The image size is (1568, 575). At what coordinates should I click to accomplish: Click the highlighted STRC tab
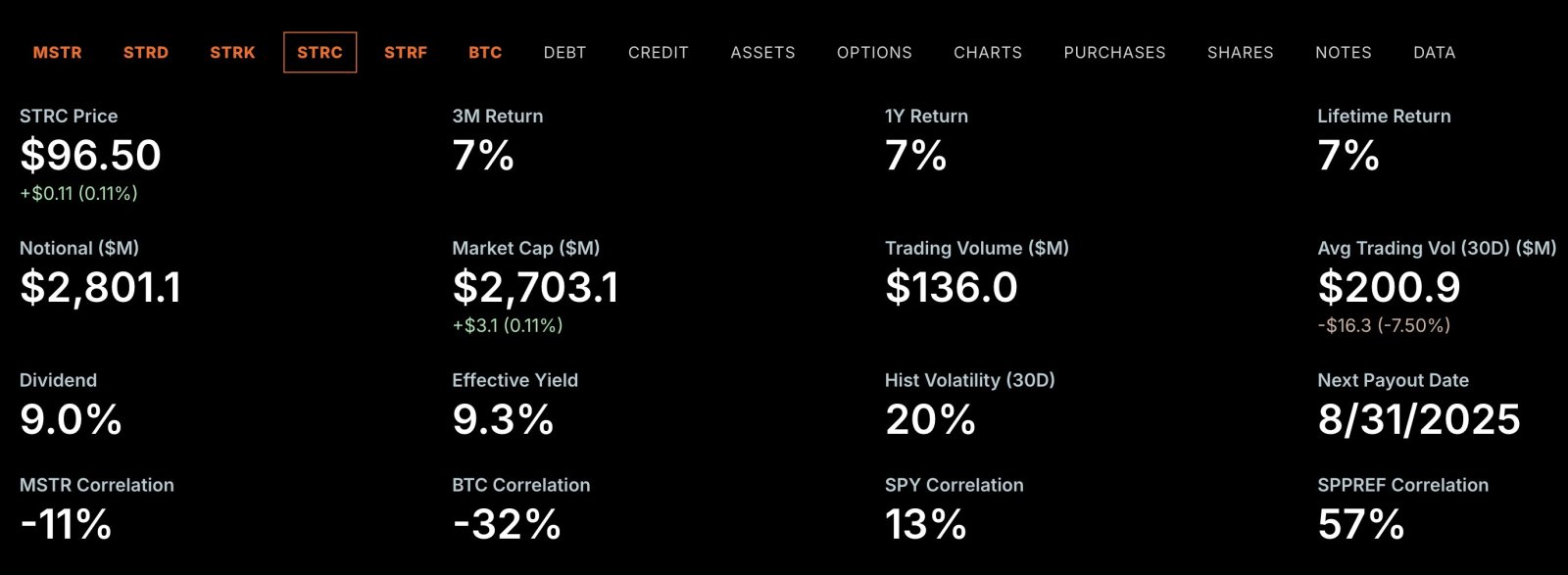(319, 53)
